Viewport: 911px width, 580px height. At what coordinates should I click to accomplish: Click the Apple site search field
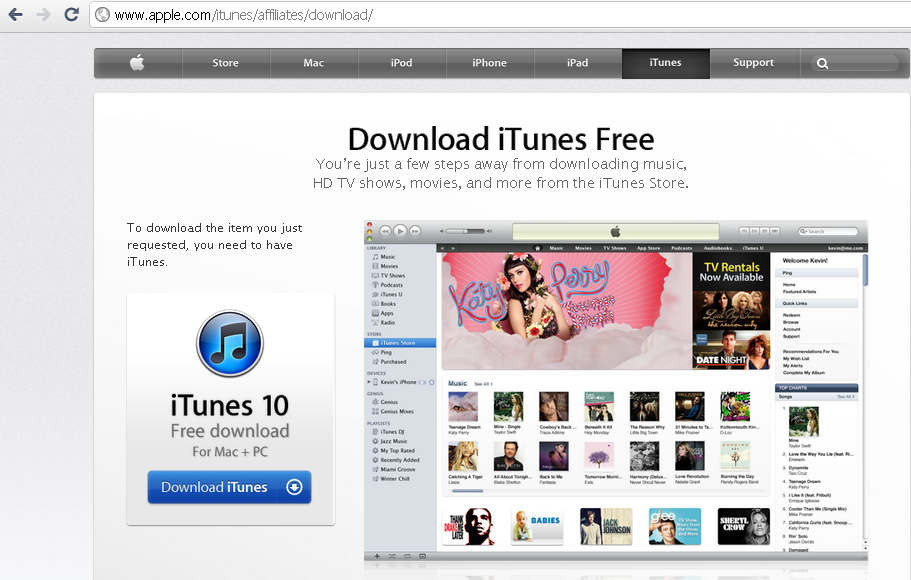click(854, 63)
